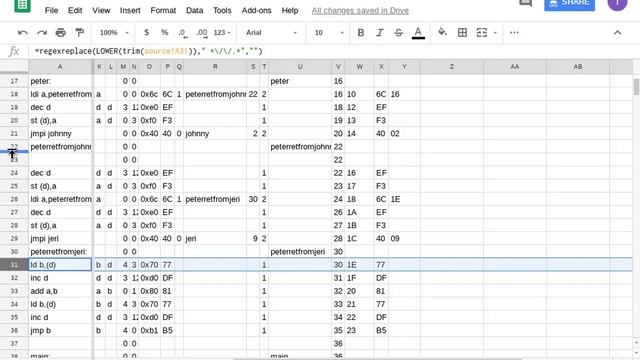Image resolution: width=640 pixels, height=360 pixels.
Task: Select column AA header
Action: click(x=515, y=67)
